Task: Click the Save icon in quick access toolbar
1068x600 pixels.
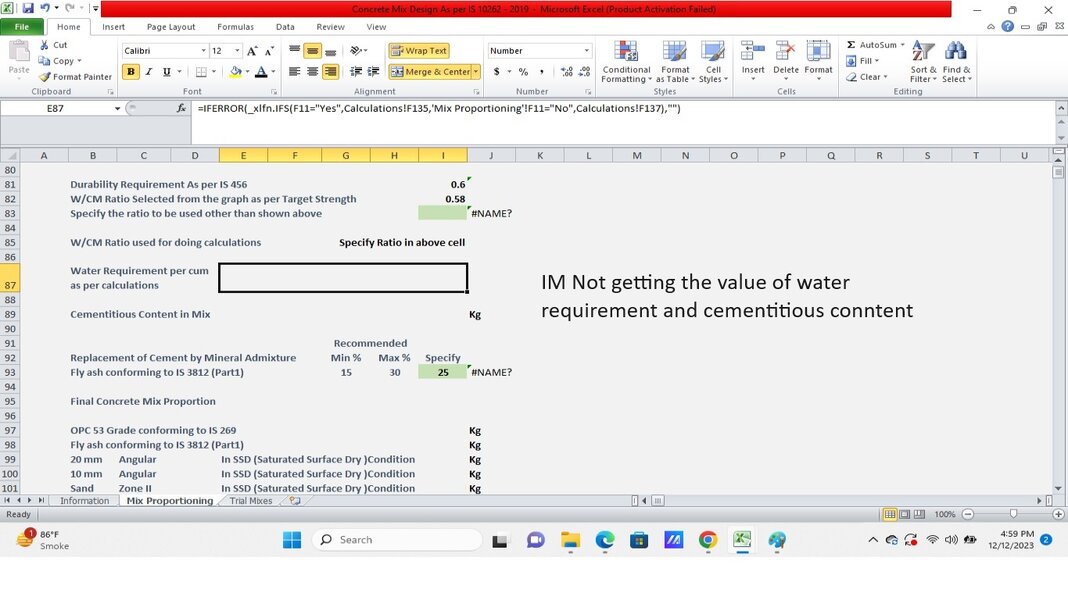Action: pyautogui.click(x=28, y=9)
